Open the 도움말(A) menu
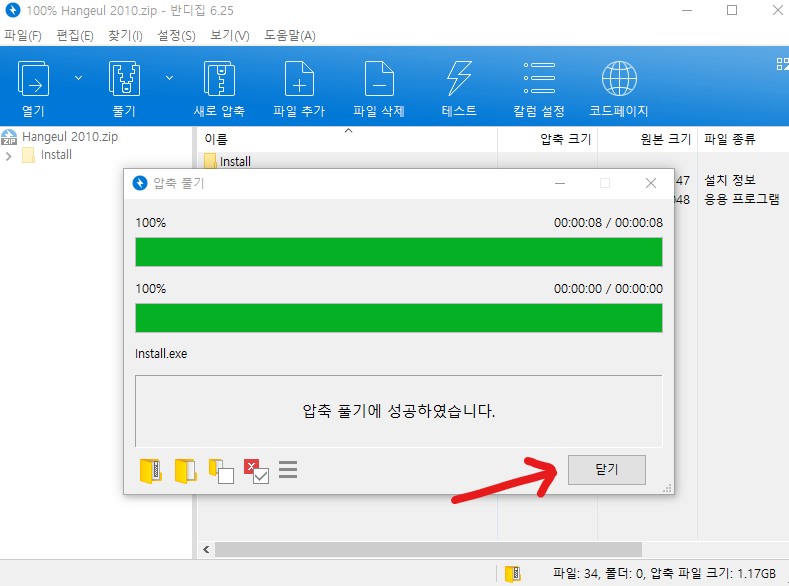 pyautogui.click(x=290, y=36)
